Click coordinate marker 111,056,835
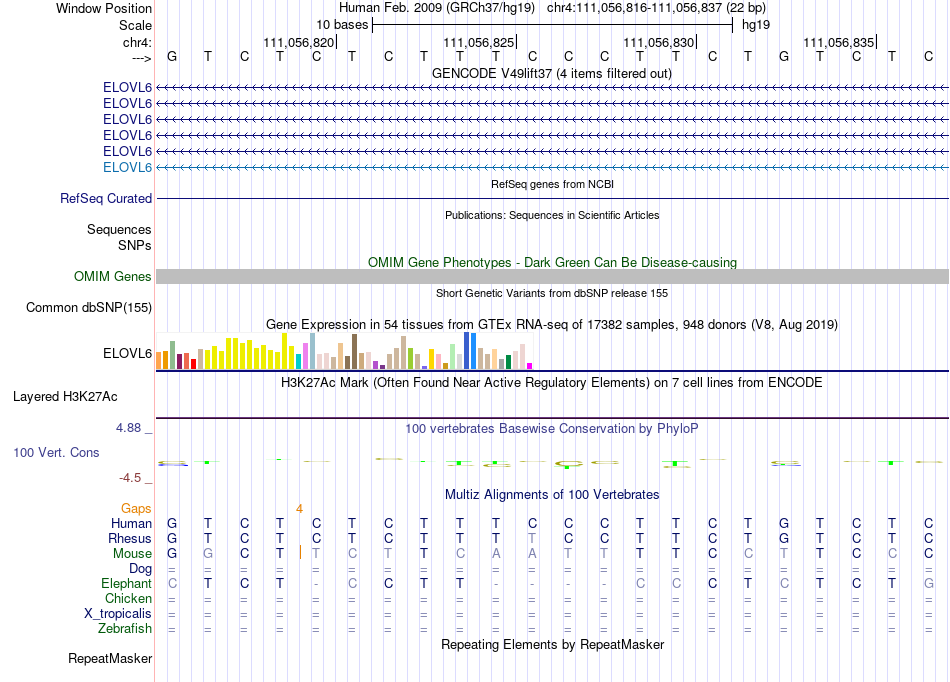This screenshot has width=950, height=682. (839, 42)
